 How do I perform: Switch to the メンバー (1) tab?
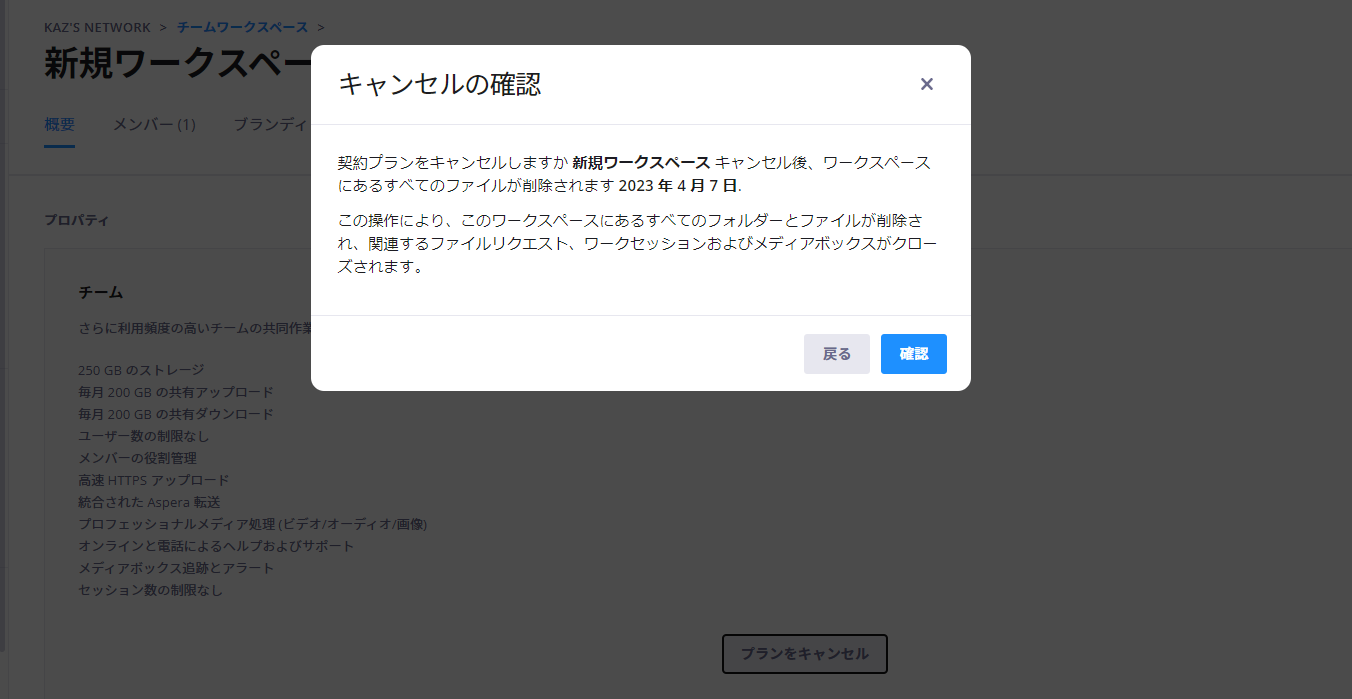click(154, 125)
